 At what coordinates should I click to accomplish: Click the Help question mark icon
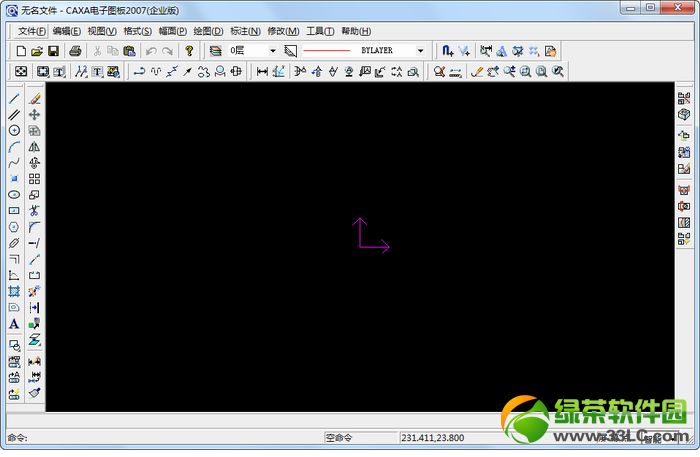pyautogui.click(x=189, y=51)
